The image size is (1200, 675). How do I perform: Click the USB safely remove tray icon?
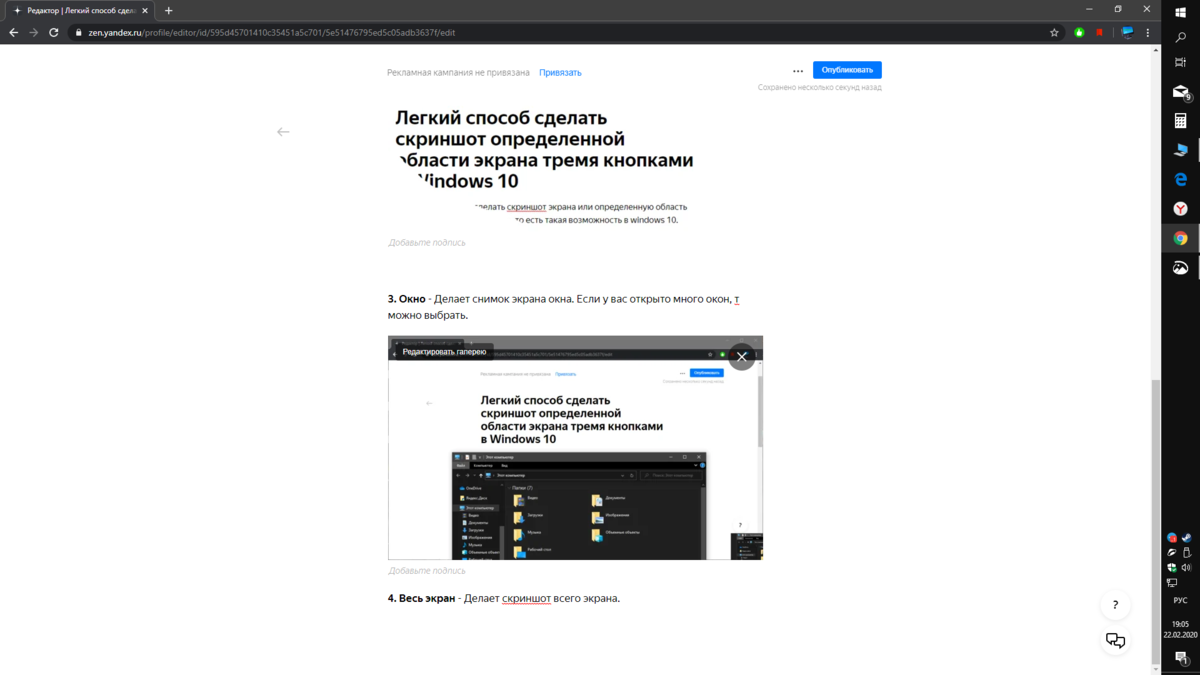(1186, 553)
